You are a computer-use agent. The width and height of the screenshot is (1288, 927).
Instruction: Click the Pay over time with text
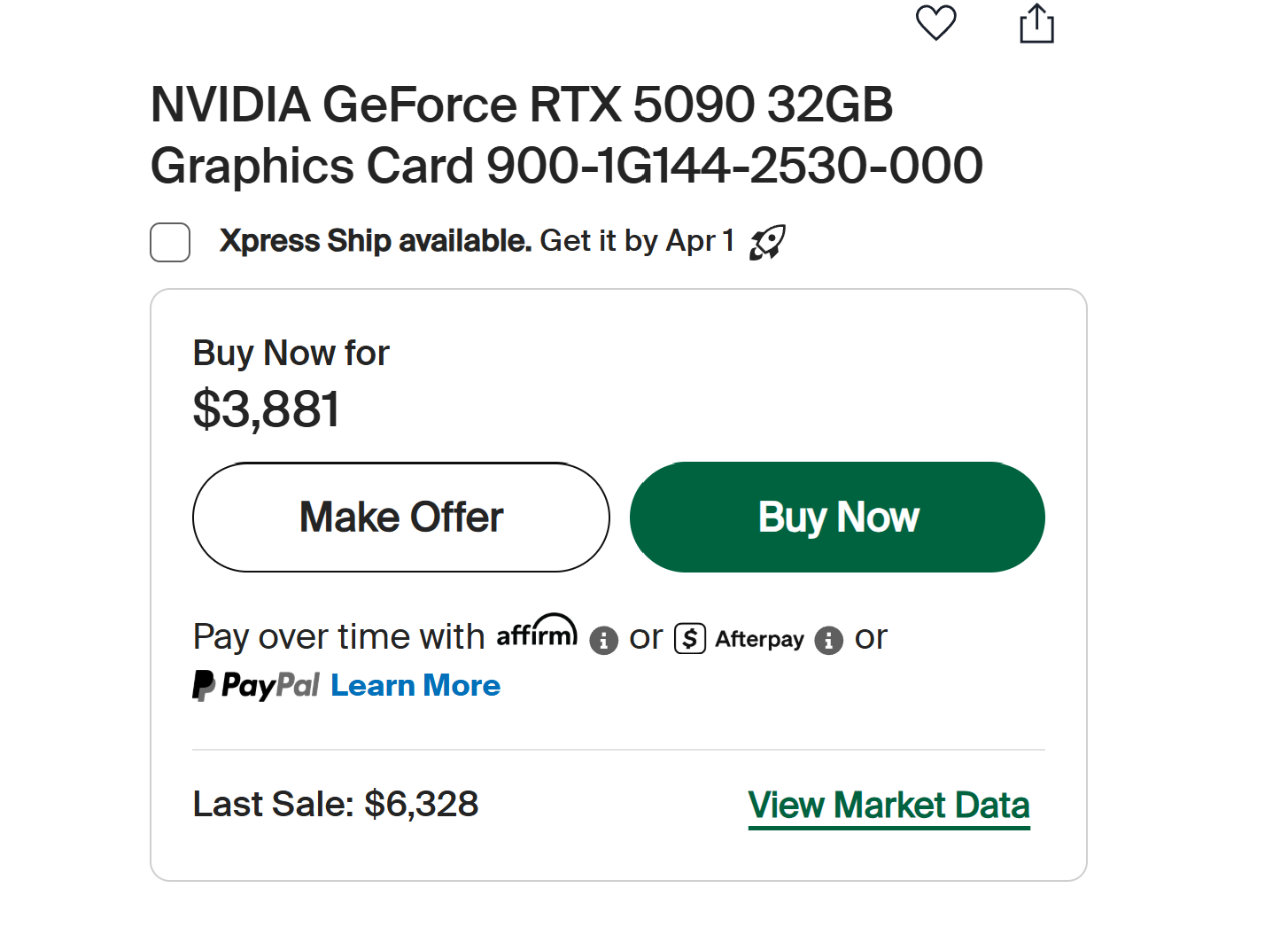[338, 637]
